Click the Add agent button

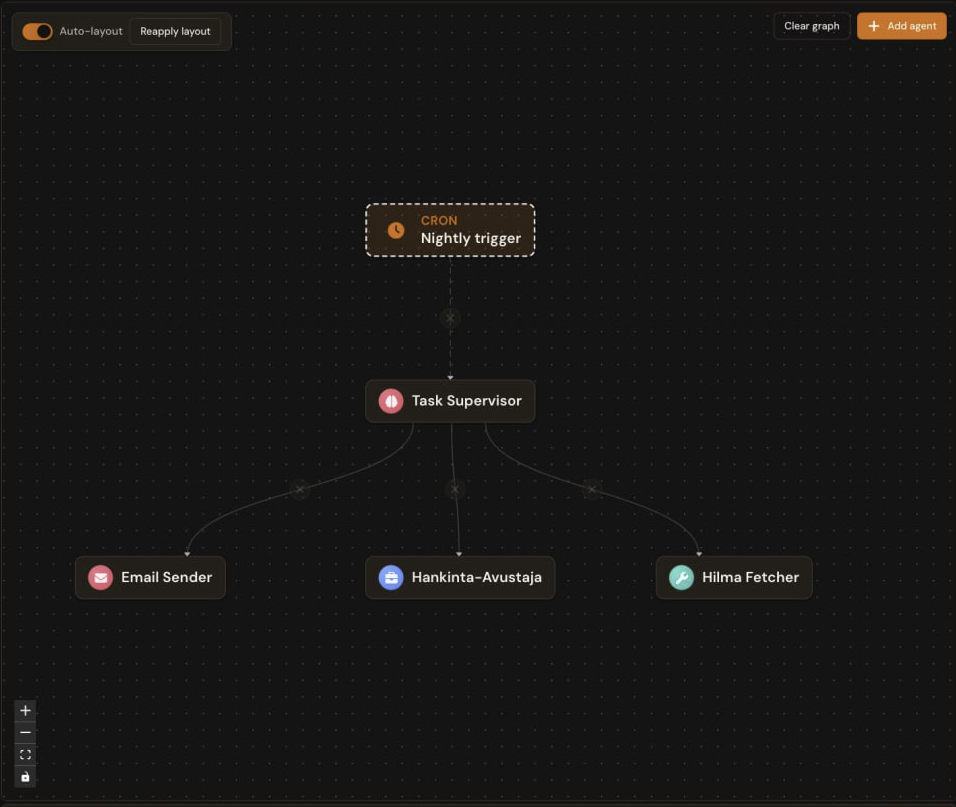(x=901, y=26)
